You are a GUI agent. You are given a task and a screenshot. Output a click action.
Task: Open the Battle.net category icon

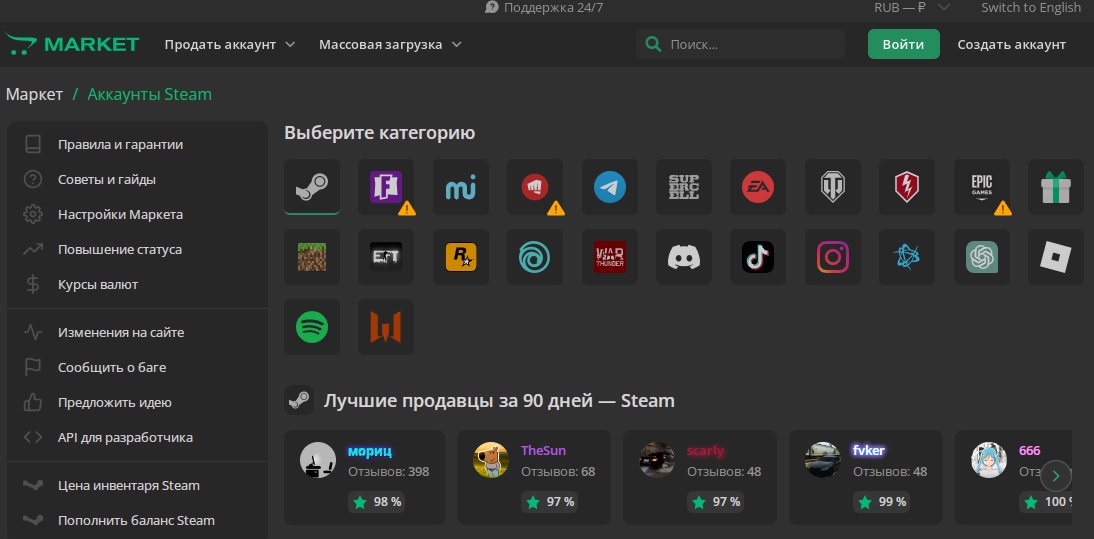(x=907, y=257)
